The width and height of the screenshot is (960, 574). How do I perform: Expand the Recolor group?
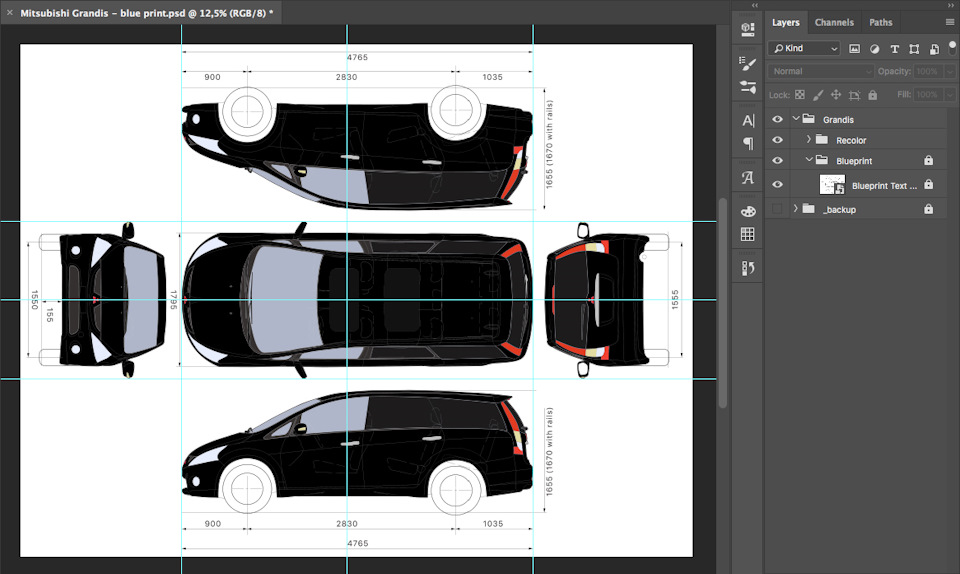(808, 140)
